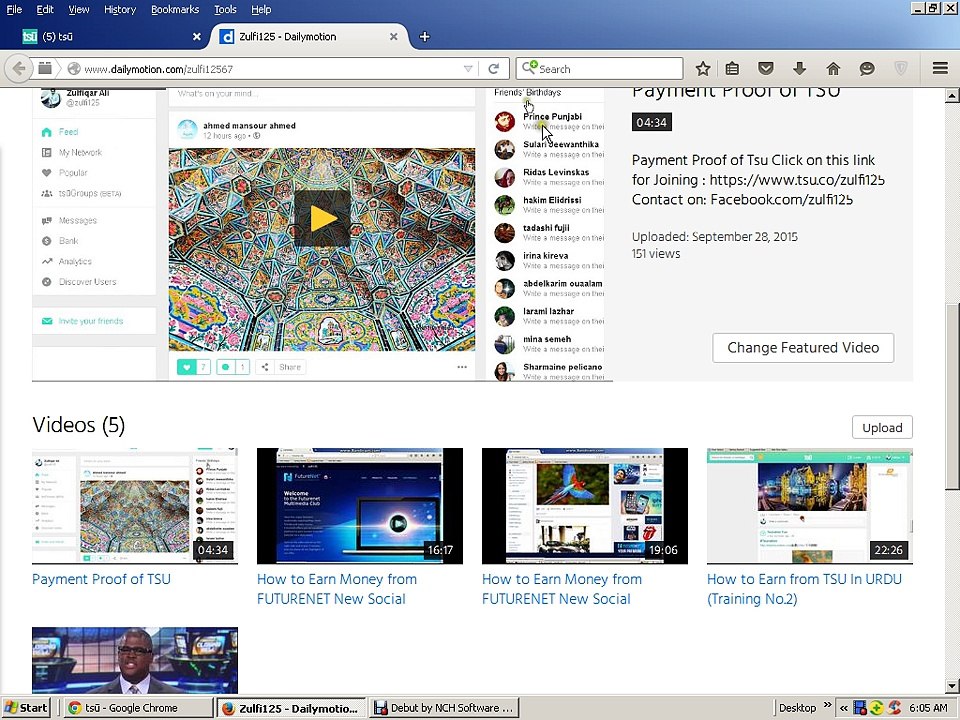This screenshot has width=960, height=720.
Task: Open the Edit menu
Action: (x=45, y=9)
